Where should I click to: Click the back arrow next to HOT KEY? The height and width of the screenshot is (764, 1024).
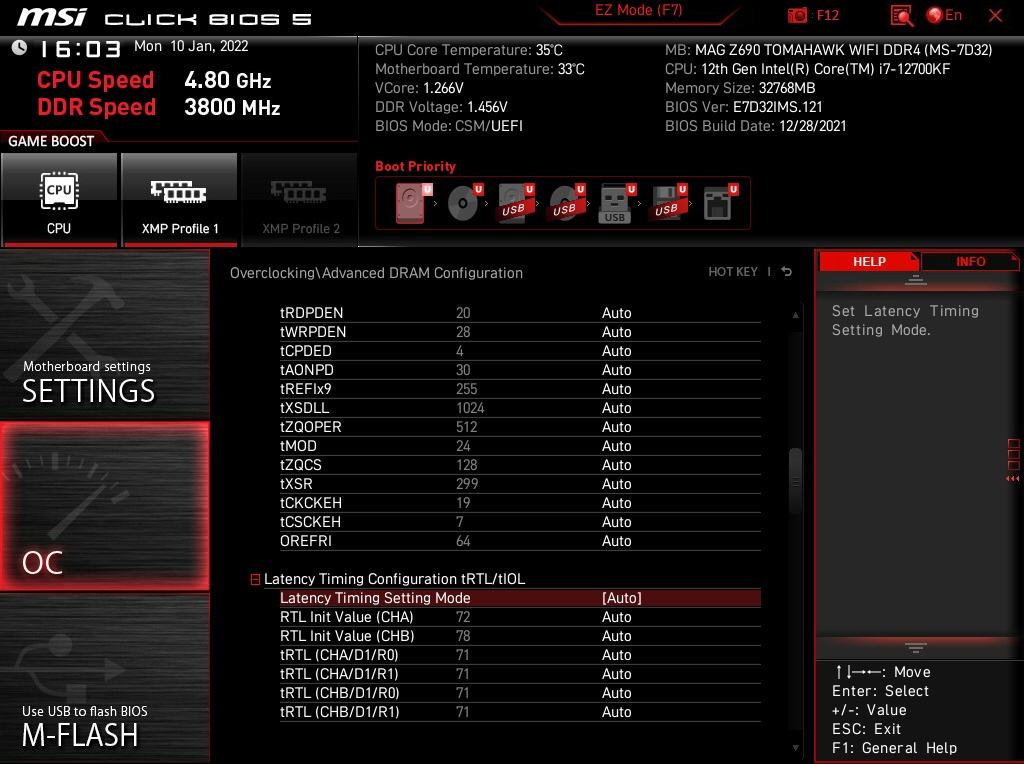pos(786,272)
